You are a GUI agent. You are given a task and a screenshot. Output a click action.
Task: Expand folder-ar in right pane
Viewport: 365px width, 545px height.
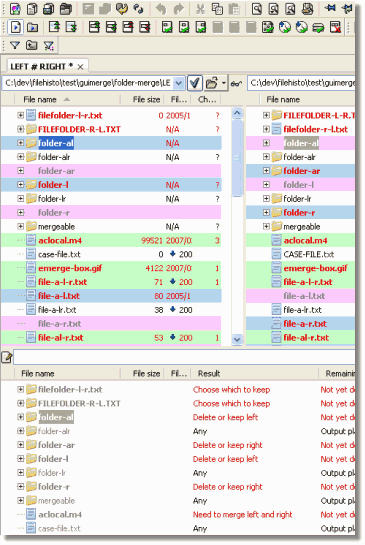pos(266,171)
